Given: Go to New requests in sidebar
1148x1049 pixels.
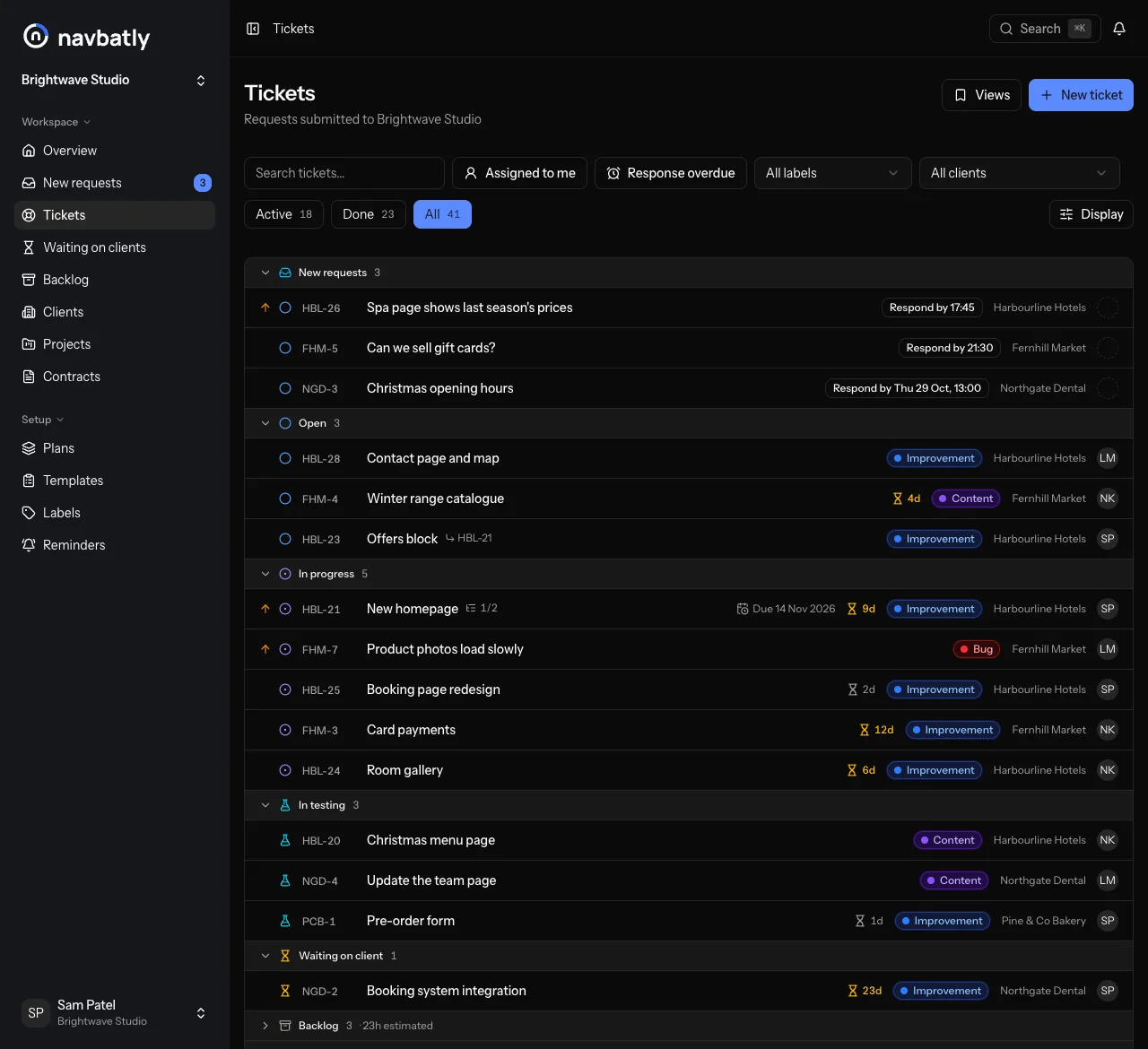Looking at the screenshot, I should (115, 183).
